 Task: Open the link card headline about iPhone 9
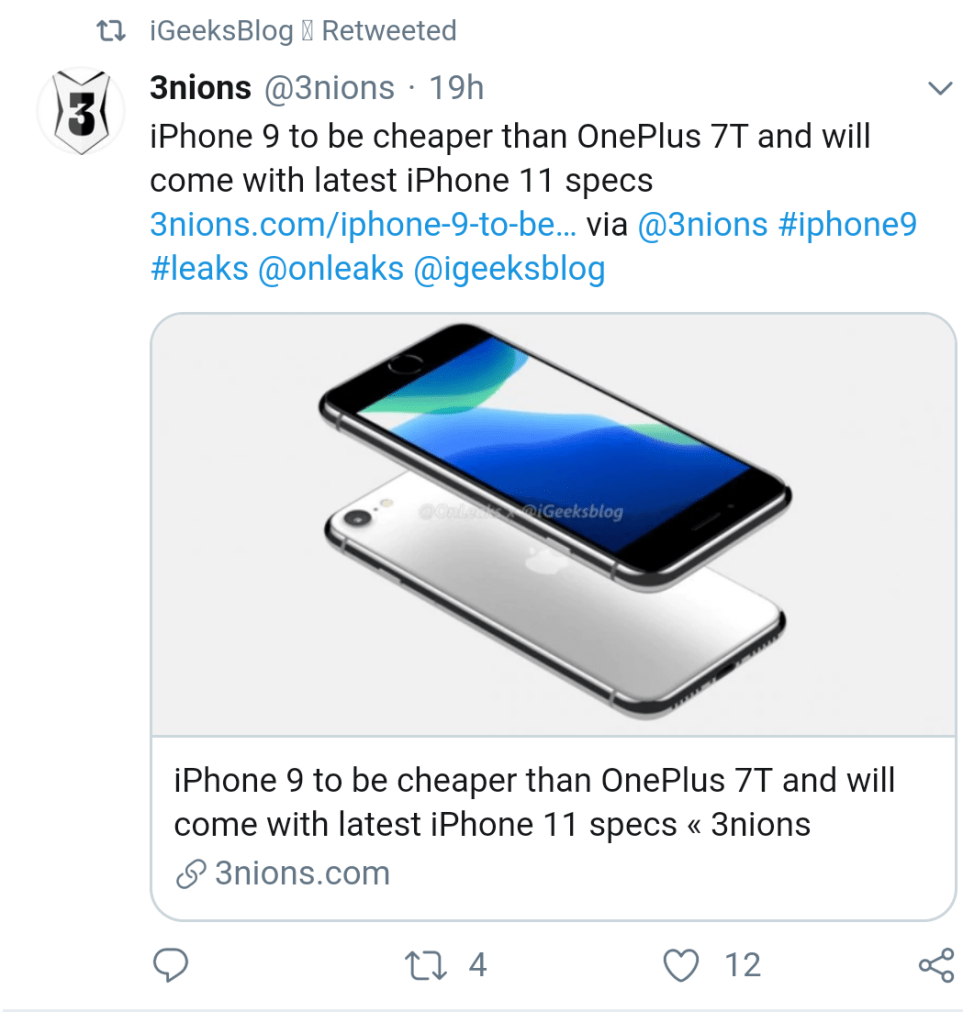tap(534, 802)
